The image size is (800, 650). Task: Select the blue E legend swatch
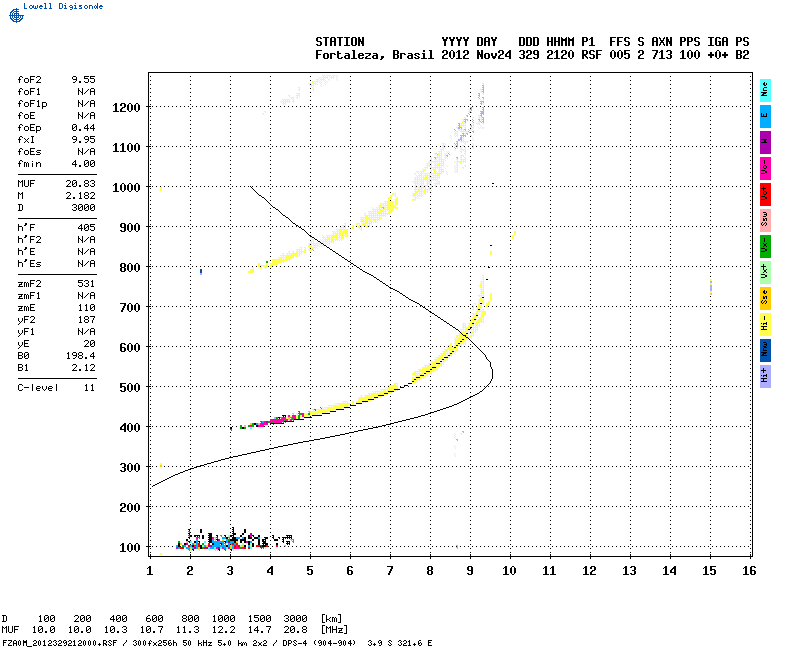click(765, 116)
